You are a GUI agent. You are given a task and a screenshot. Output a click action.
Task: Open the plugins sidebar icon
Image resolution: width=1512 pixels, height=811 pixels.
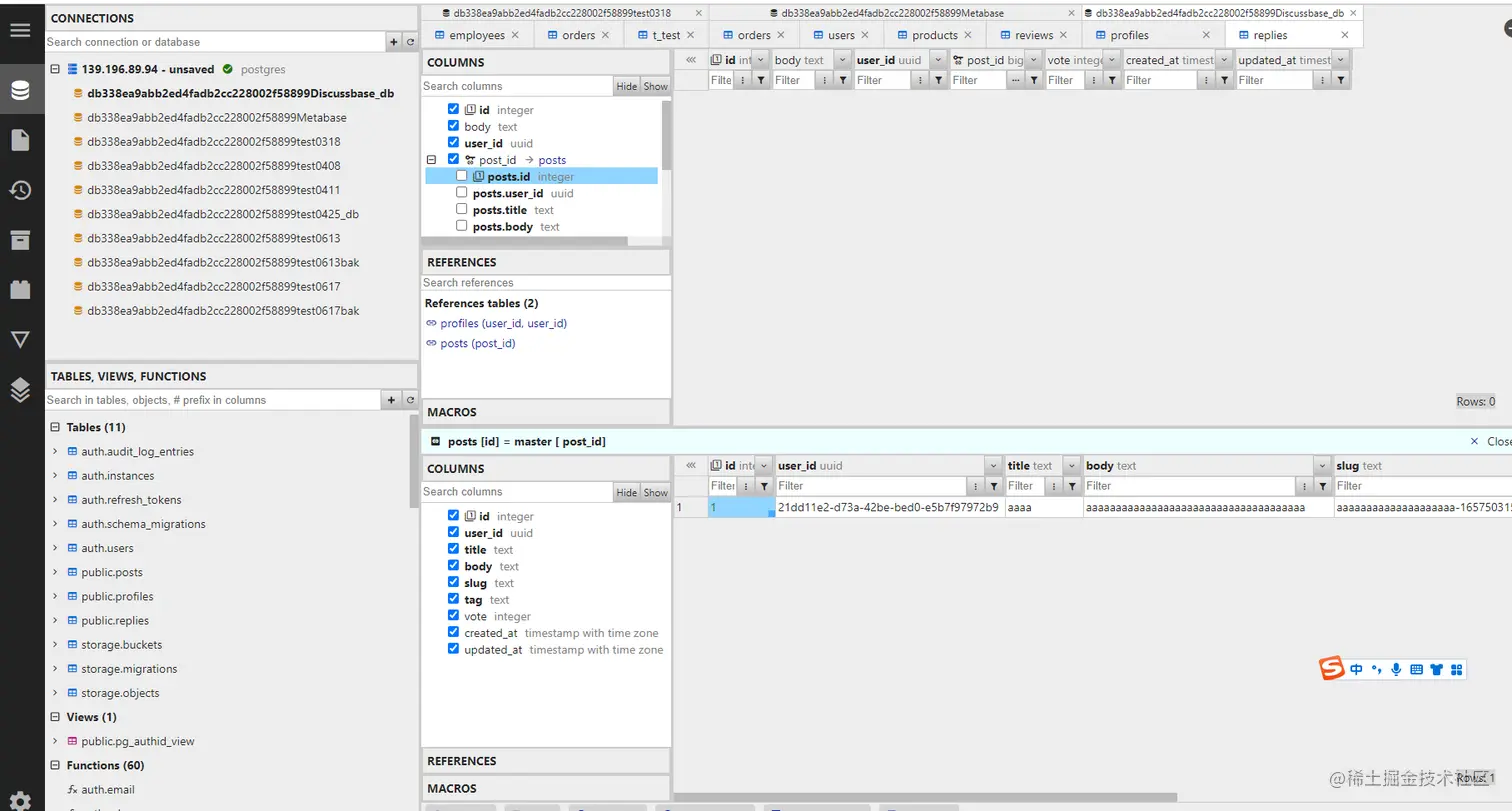(x=20, y=289)
